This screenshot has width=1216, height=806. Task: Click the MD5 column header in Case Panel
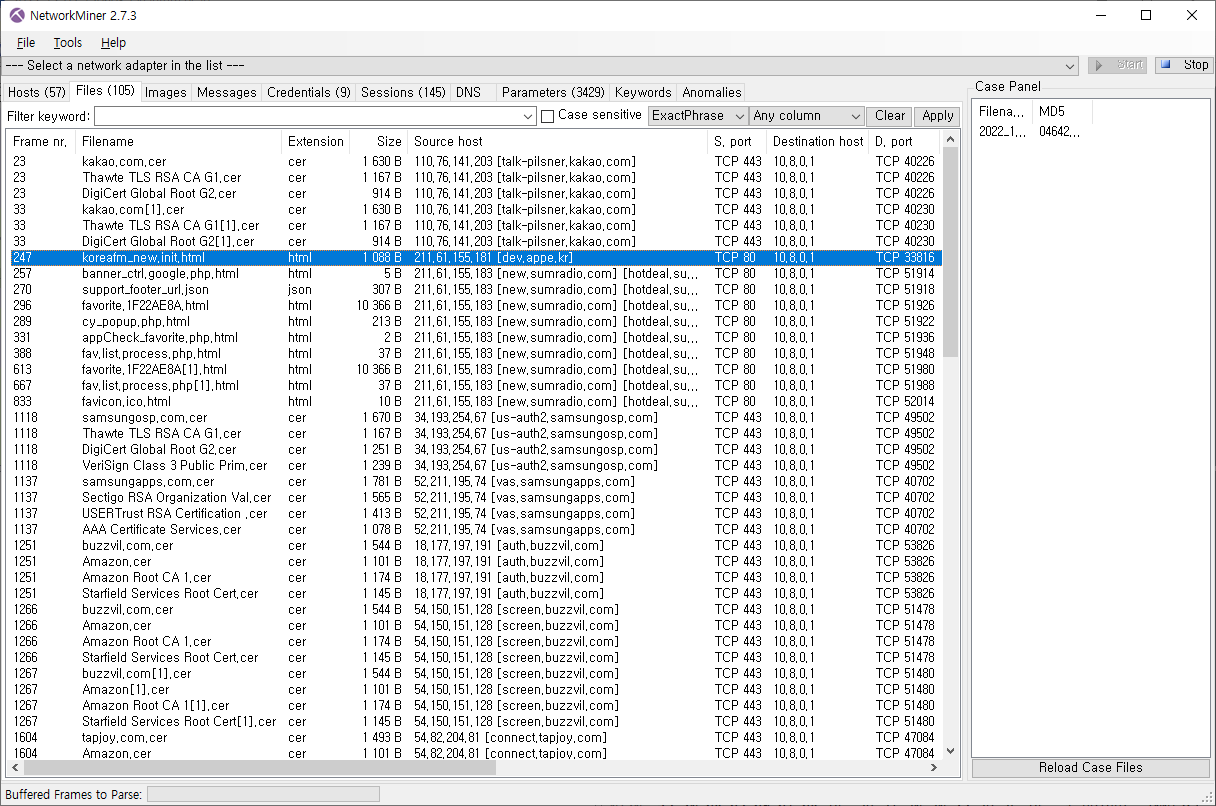click(x=1062, y=111)
